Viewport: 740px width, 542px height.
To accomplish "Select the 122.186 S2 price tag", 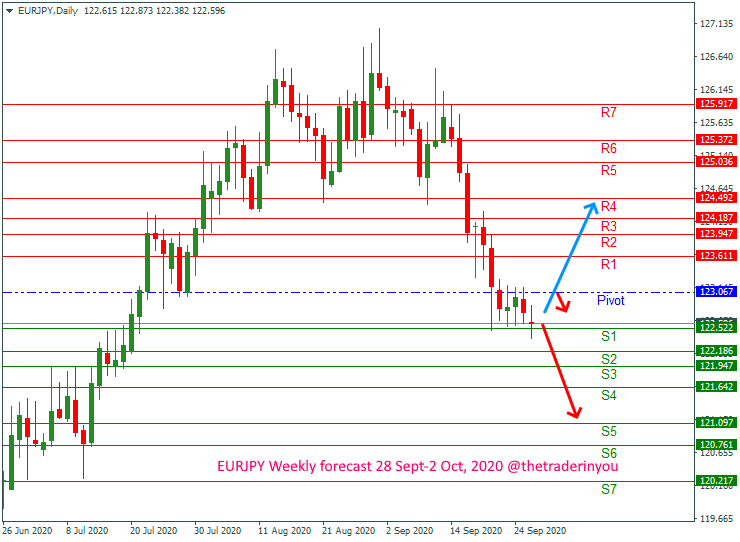I will (x=716, y=351).
